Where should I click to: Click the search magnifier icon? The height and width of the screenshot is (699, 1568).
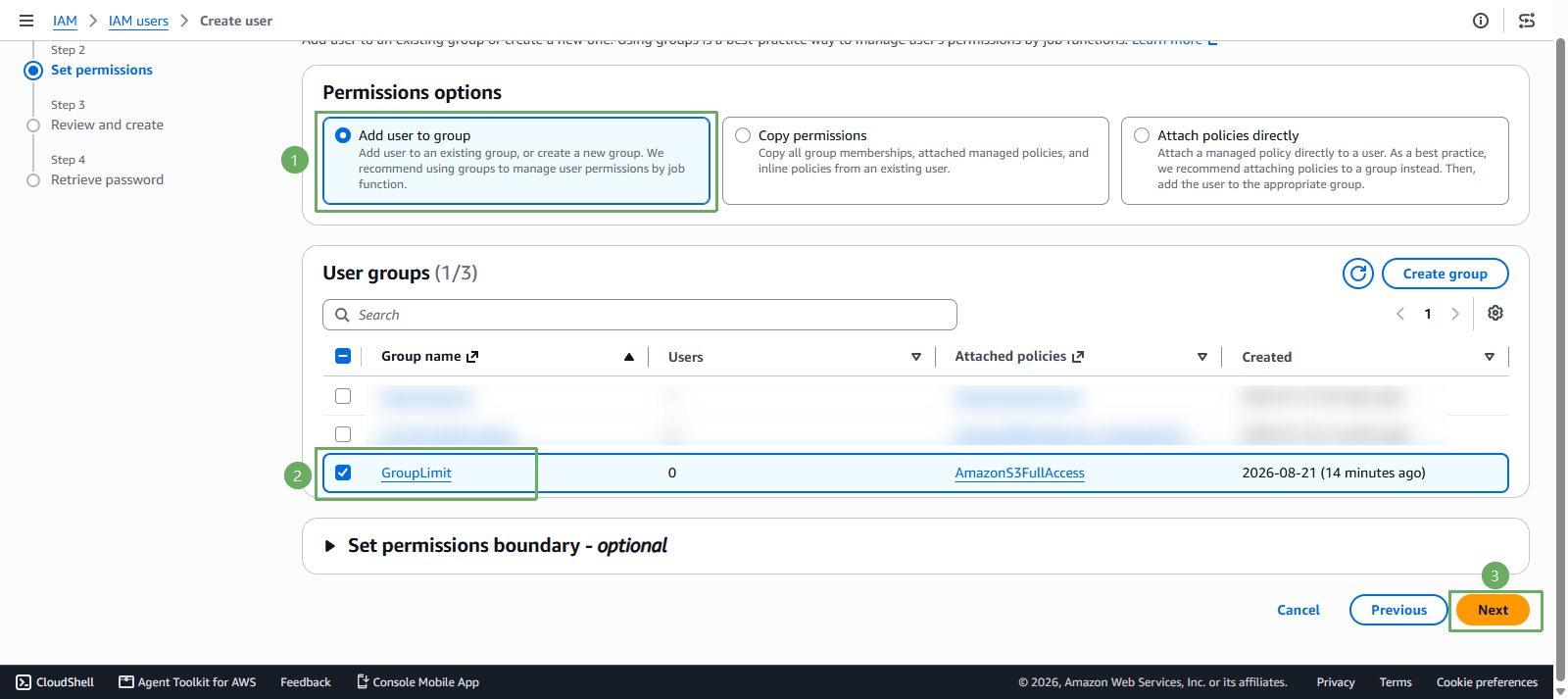342,315
